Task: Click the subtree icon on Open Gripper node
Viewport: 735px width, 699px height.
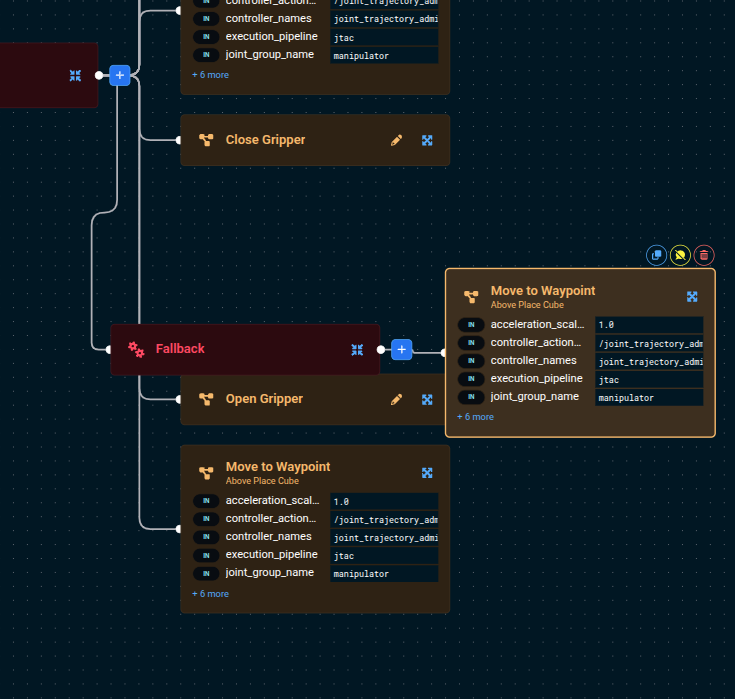Action: pos(206,399)
